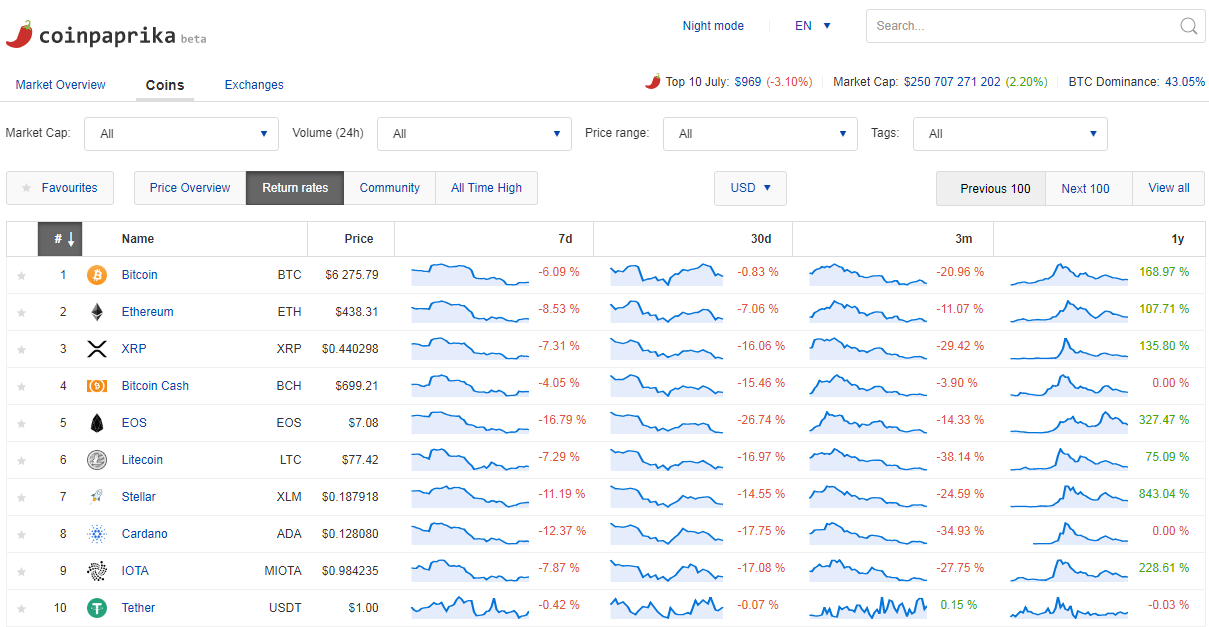
Task: Enable Night mode
Action: coord(713,26)
